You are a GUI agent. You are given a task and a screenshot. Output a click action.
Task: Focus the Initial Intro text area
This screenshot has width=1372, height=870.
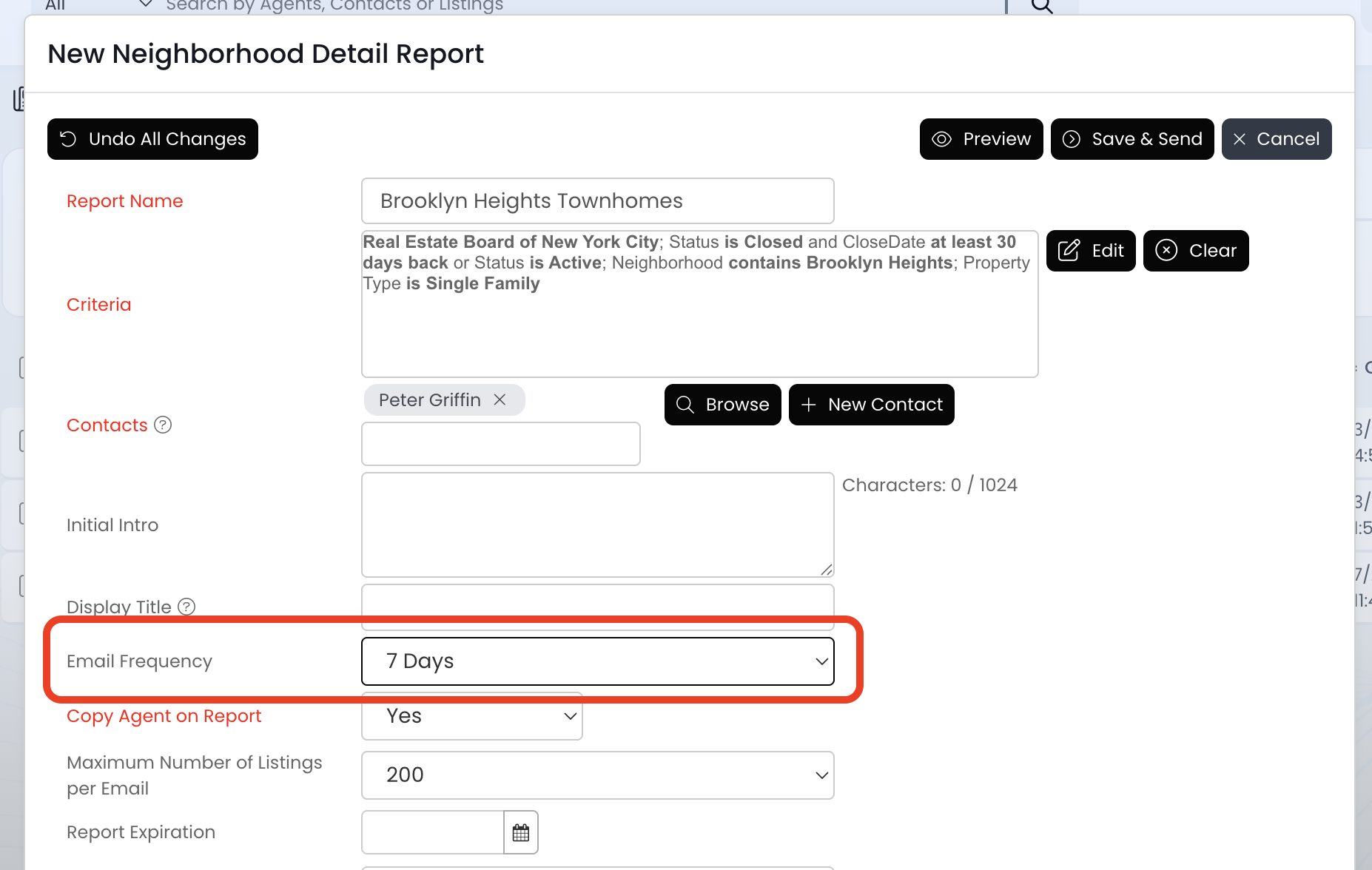tap(597, 525)
